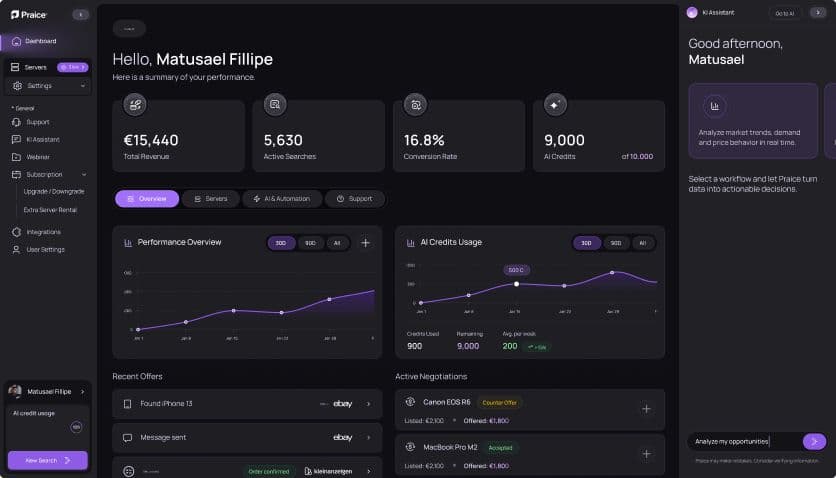Click the New Search button
Image resolution: width=836 pixels, height=478 pixels.
point(47,460)
